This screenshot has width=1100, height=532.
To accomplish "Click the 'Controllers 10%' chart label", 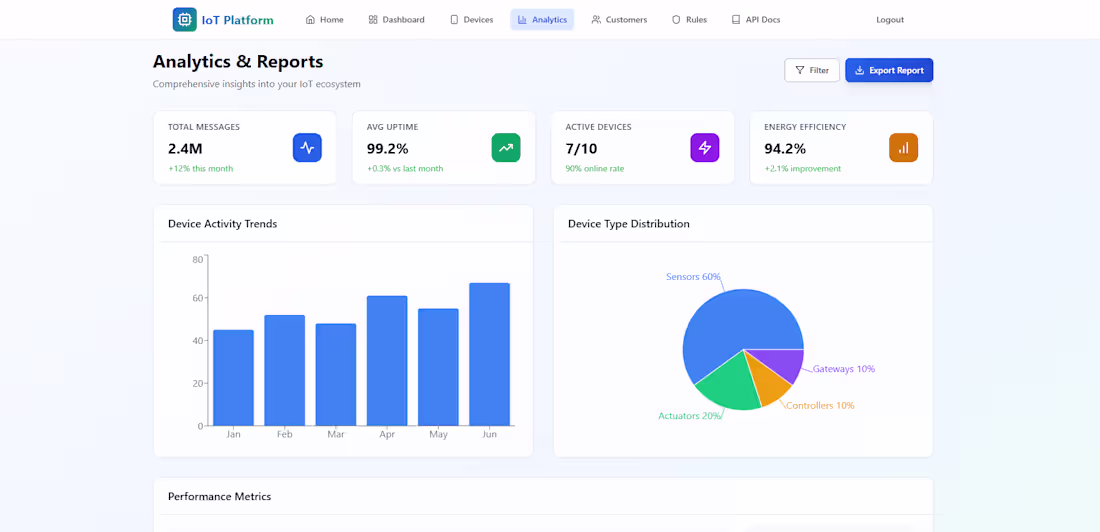I will 820,405.
